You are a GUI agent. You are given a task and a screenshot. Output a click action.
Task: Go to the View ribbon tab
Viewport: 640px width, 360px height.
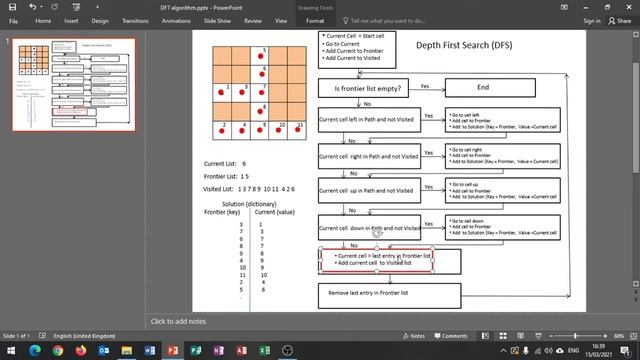281,21
